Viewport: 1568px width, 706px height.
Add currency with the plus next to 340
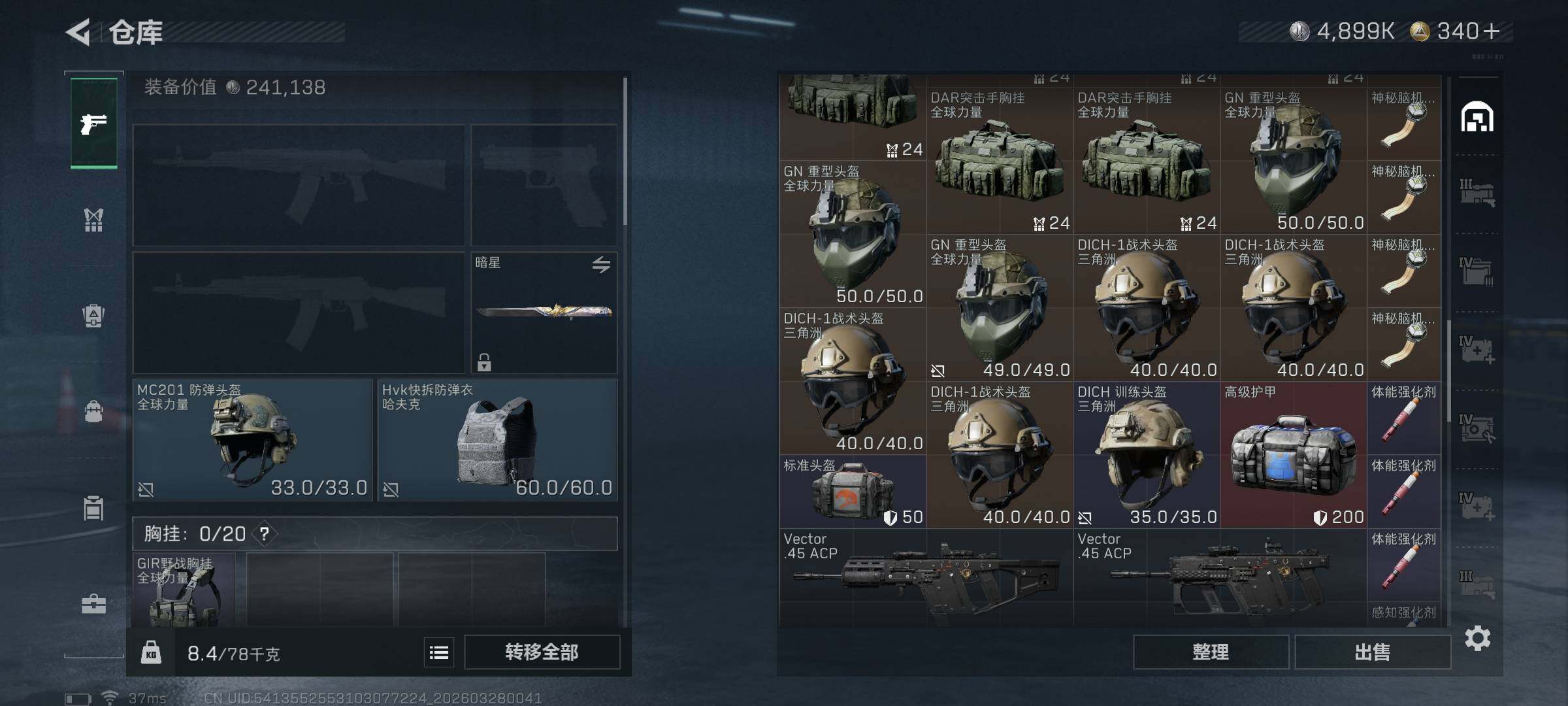click(x=1492, y=31)
